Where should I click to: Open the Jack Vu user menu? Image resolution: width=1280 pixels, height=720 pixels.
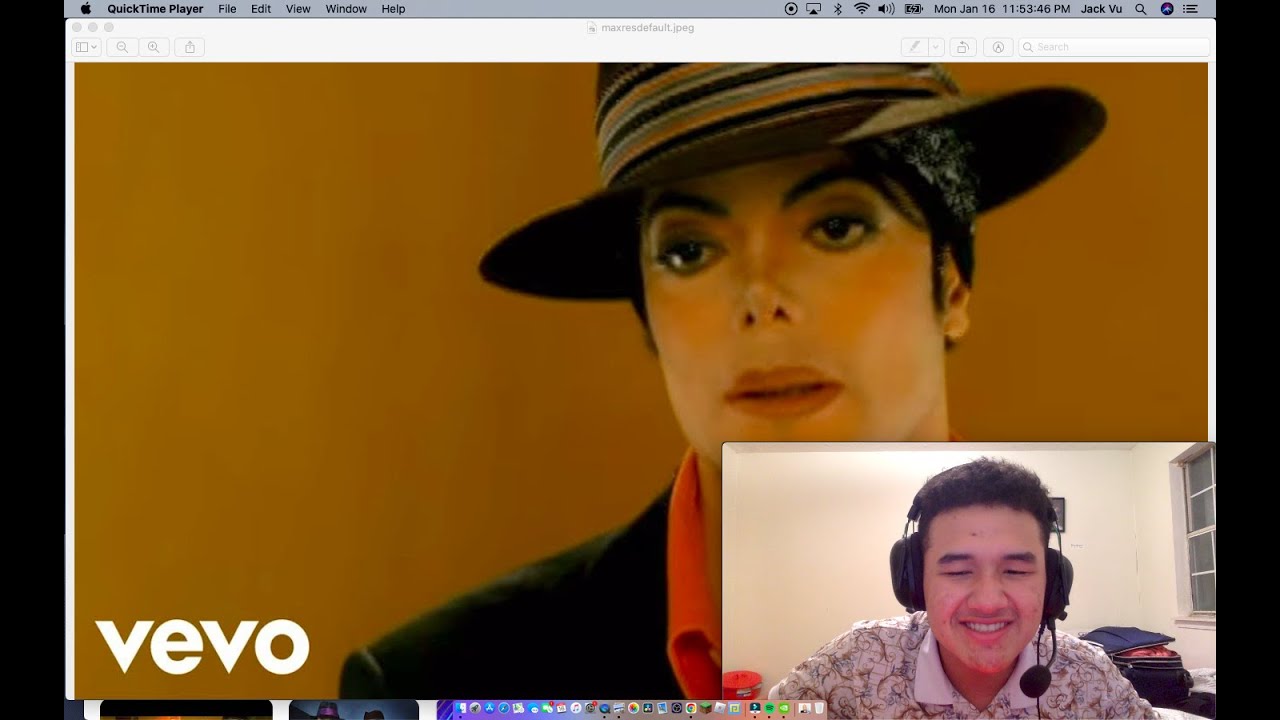coord(1101,9)
